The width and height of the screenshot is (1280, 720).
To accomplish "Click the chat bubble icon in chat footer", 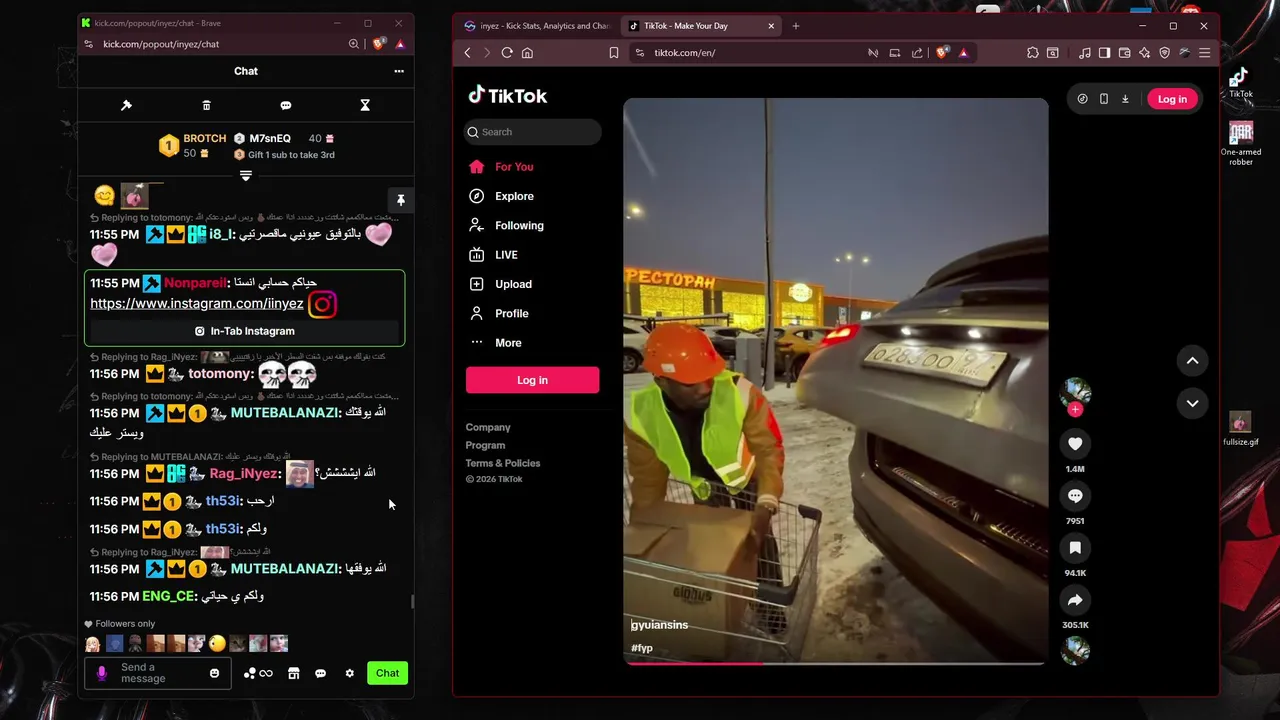I will pos(321,673).
